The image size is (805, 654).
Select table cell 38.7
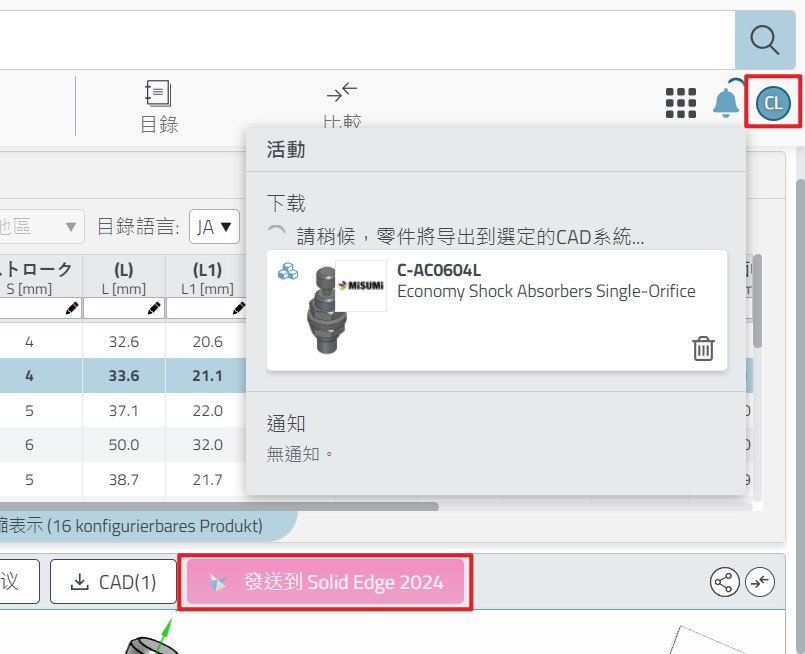tap(124, 479)
